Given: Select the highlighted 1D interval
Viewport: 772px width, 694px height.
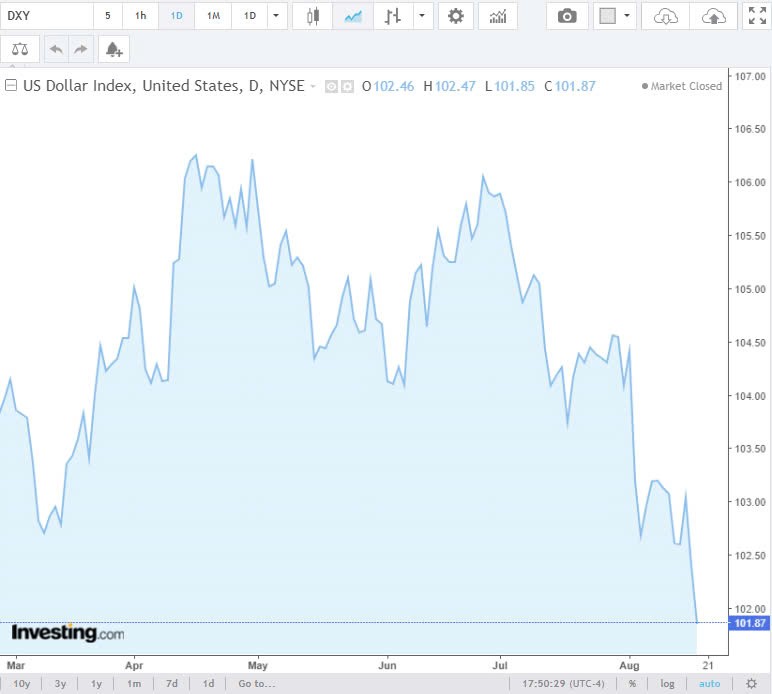Looking at the screenshot, I should [176, 16].
